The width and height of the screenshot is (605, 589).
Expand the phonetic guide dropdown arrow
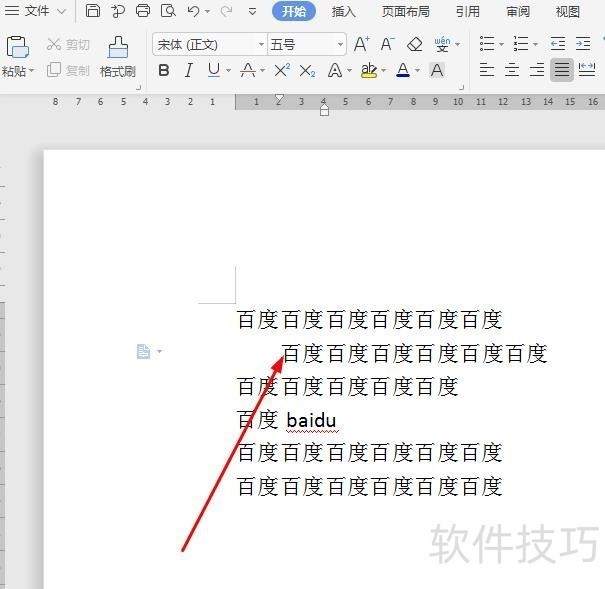[x=457, y=45]
